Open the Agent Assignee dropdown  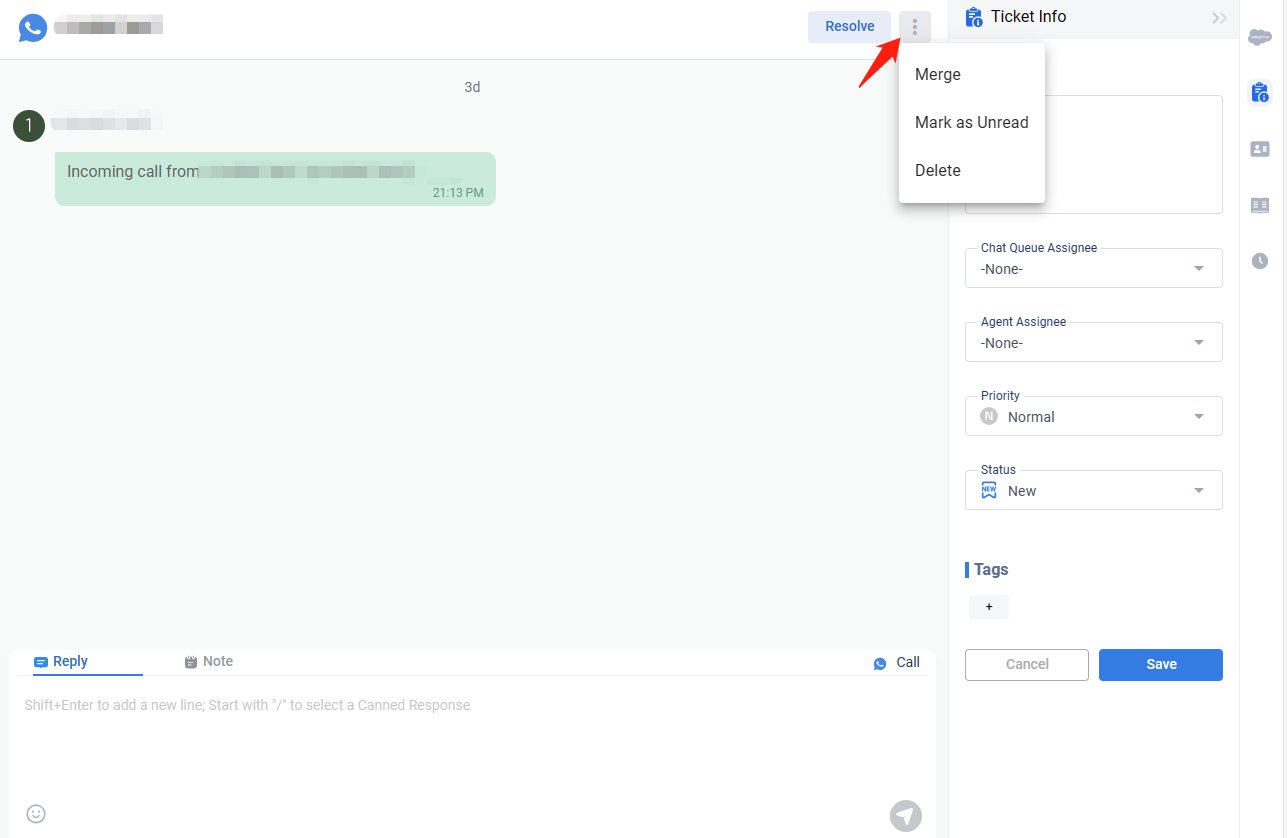(x=1093, y=343)
